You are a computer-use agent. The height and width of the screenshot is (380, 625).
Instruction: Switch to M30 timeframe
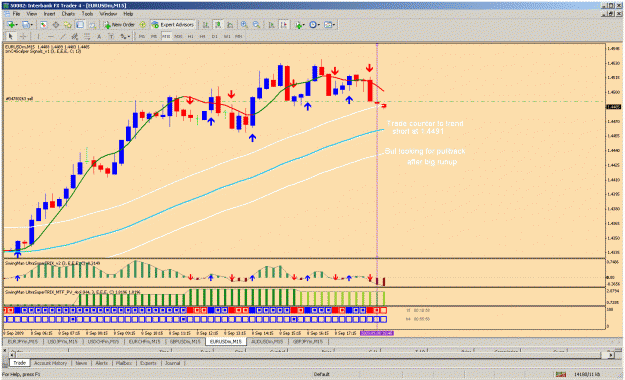(178, 36)
